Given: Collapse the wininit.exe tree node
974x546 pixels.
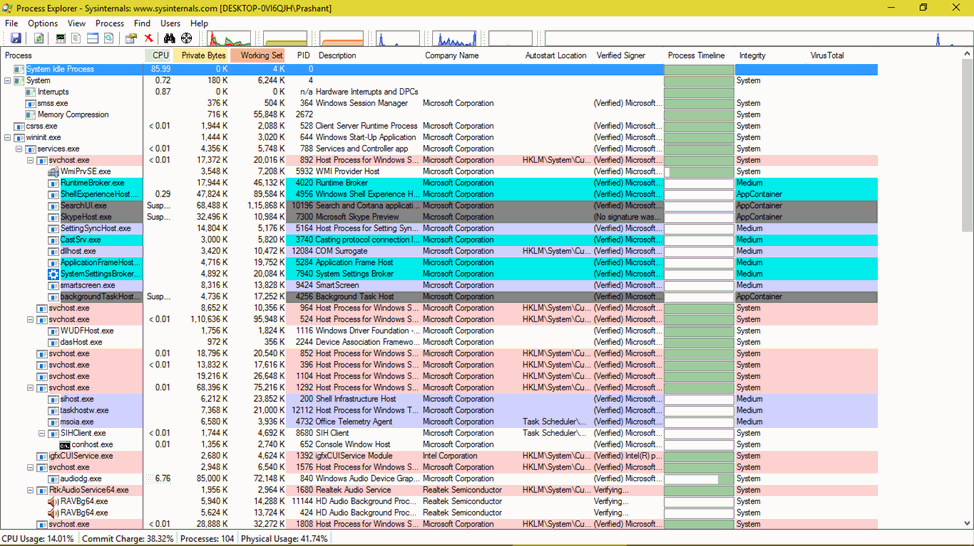Looking at the screenshot, I should [8, 138].
